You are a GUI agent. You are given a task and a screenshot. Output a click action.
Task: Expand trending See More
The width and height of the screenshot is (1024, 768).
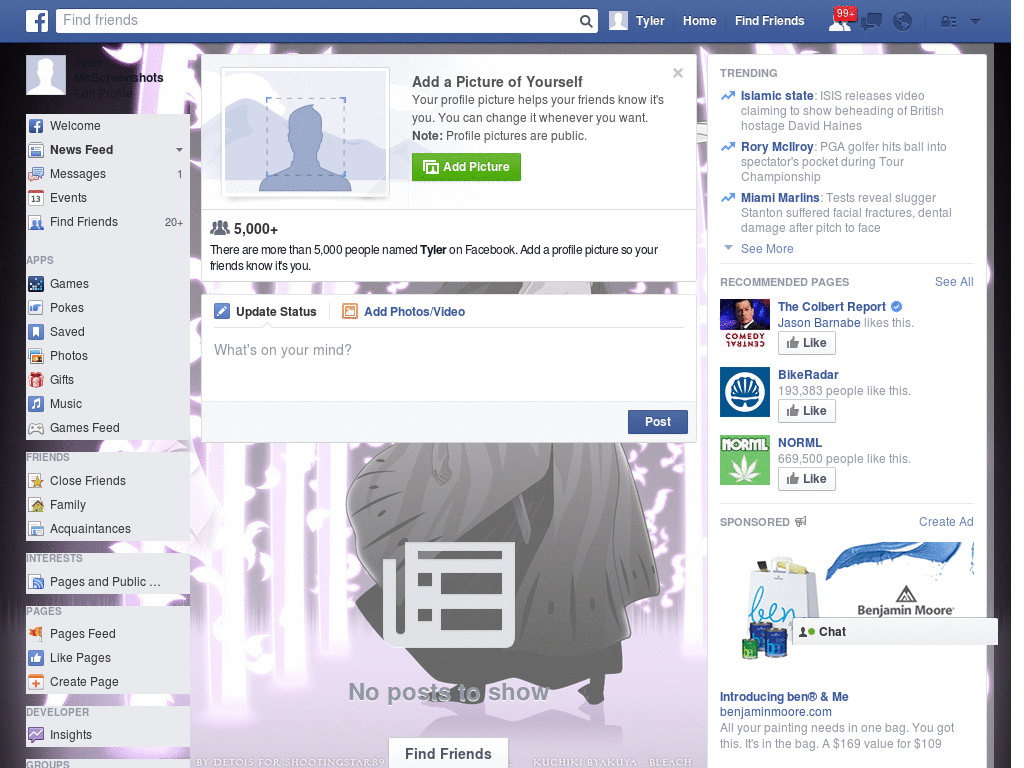767,249
